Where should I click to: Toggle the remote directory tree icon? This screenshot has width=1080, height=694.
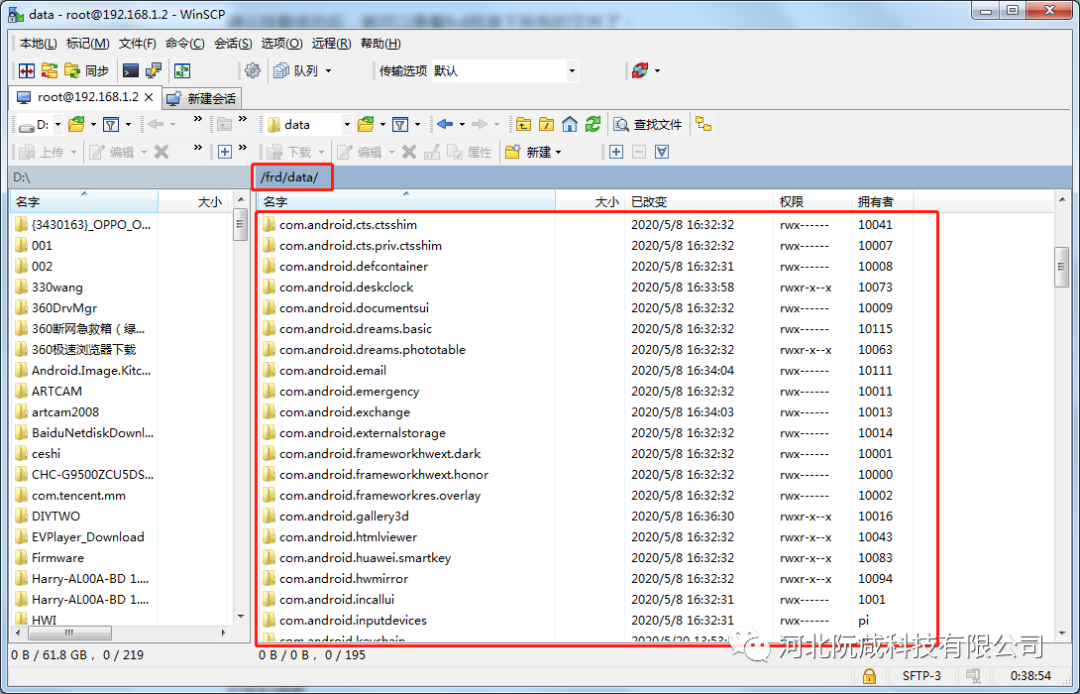[703, 125]
